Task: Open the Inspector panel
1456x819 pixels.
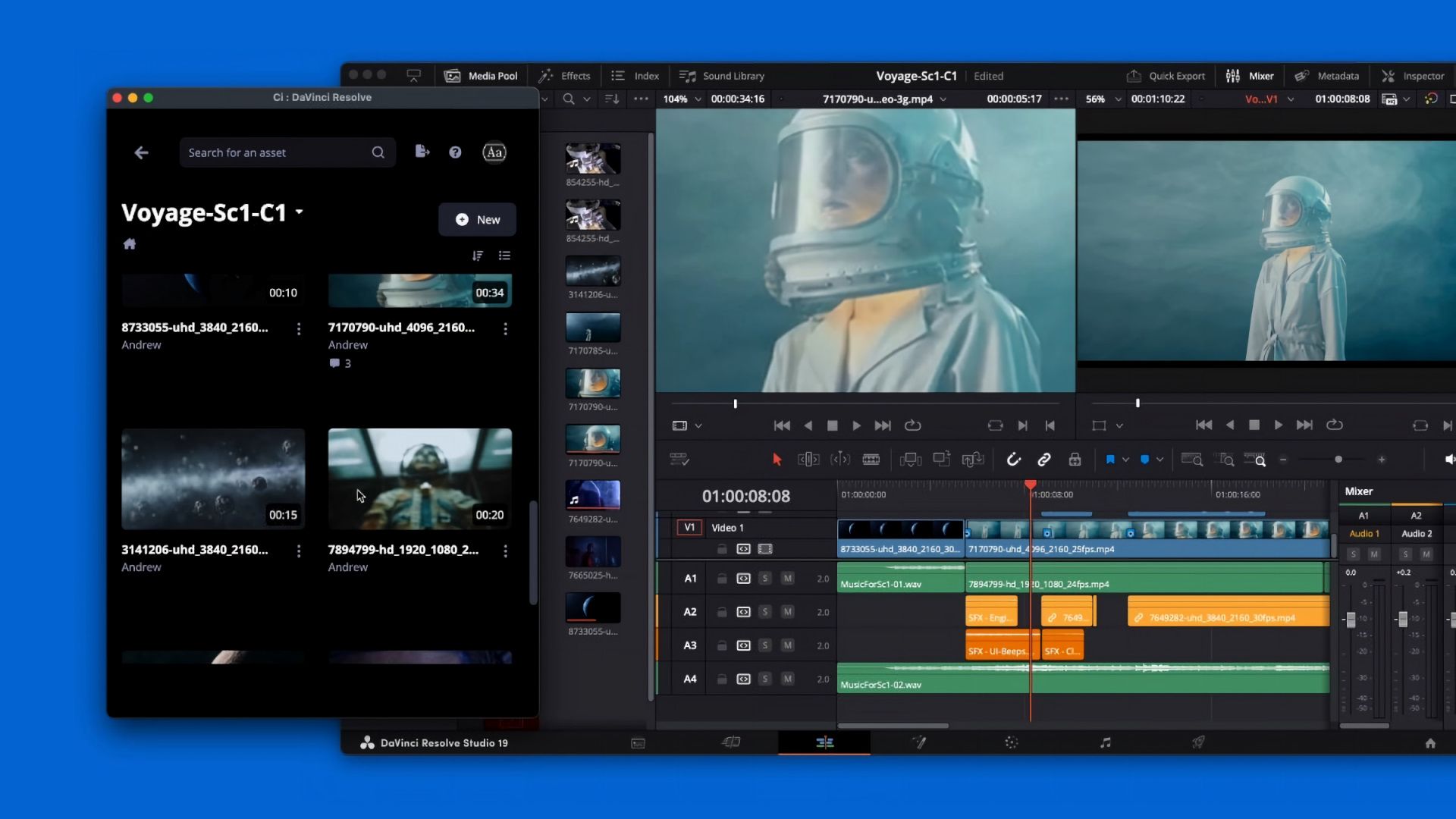Action: tap(1413, 76)
